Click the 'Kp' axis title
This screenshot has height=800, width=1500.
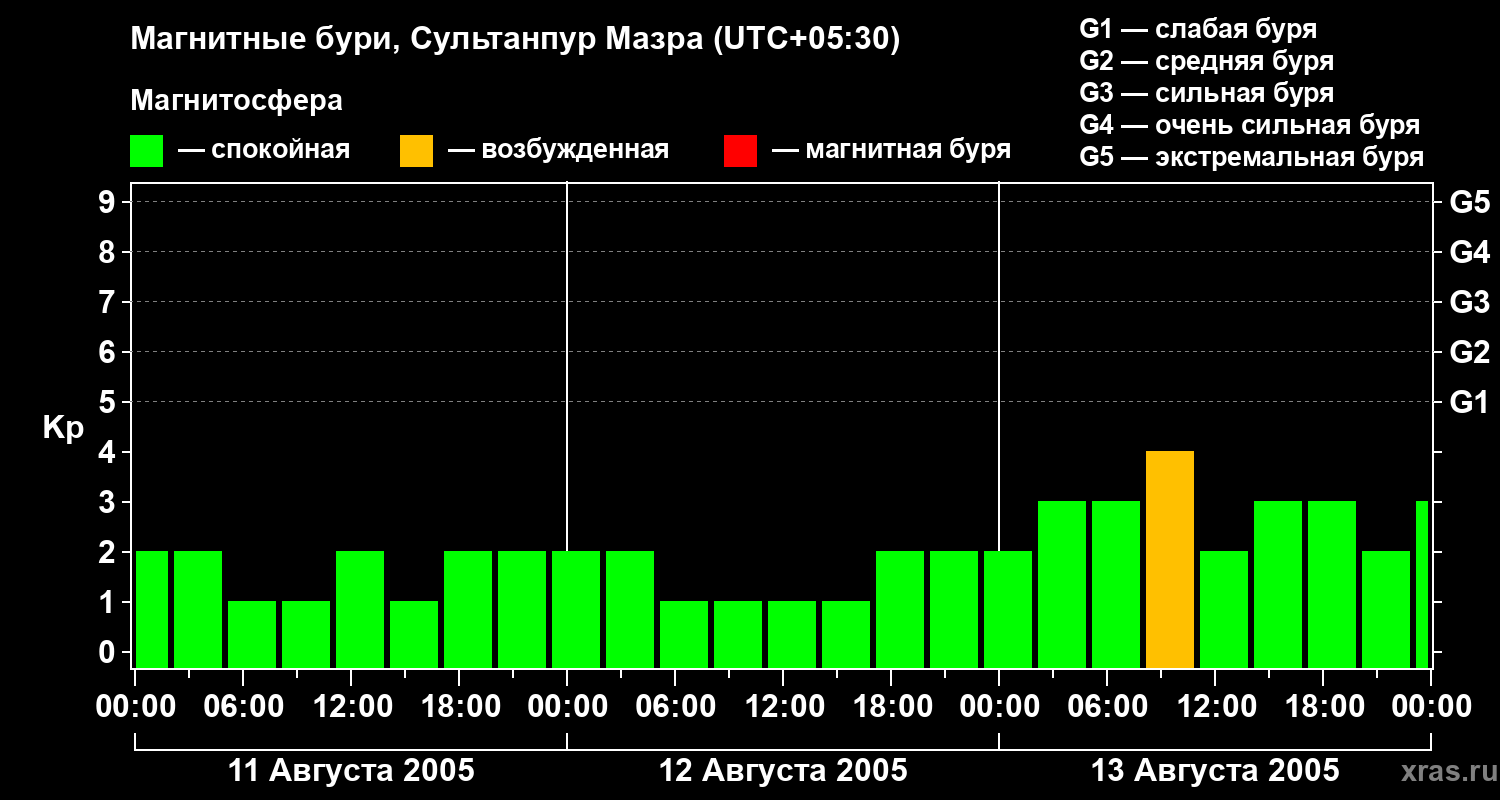click(63, 427)
